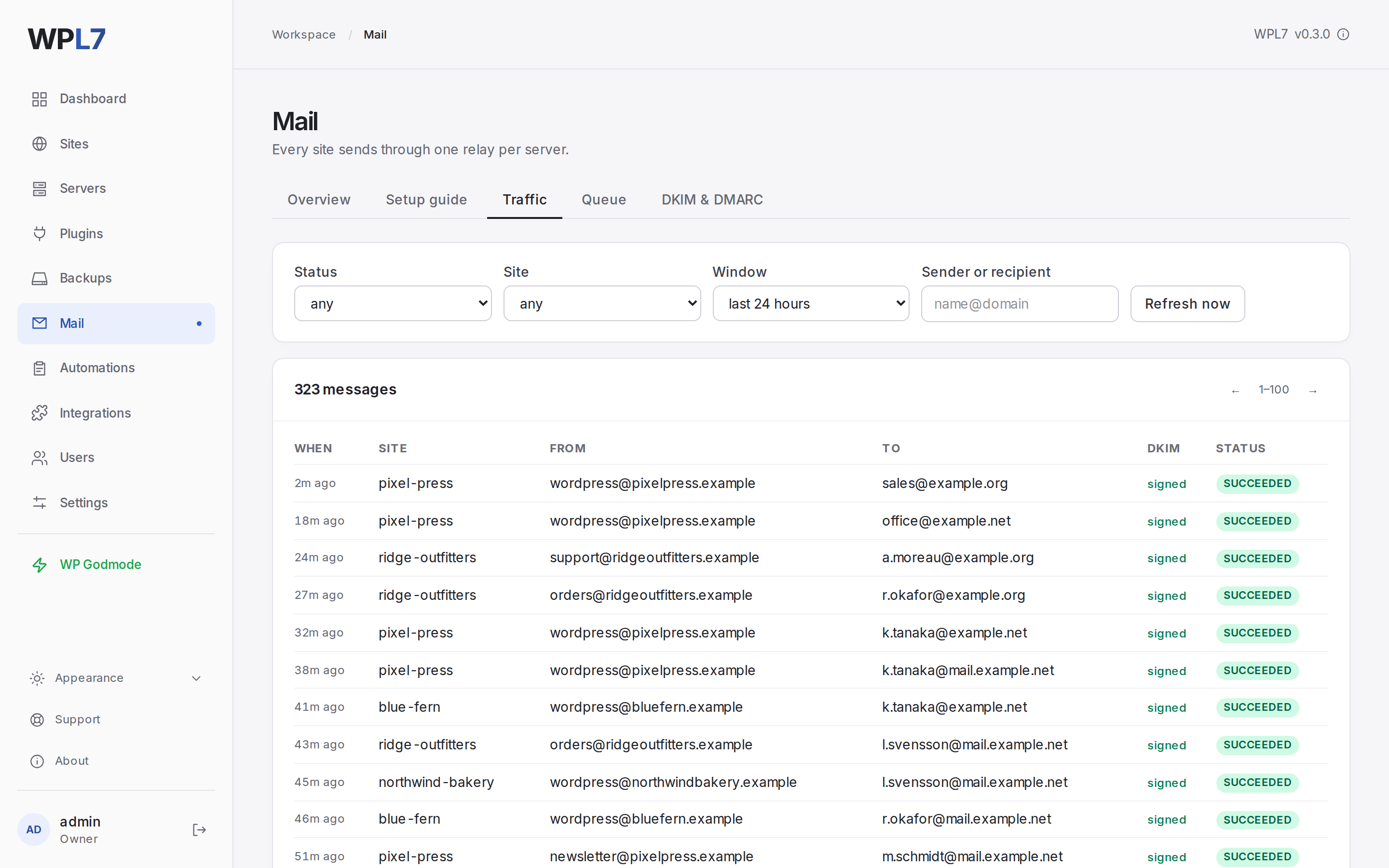Click the Refresh now button

point(1187,304)
